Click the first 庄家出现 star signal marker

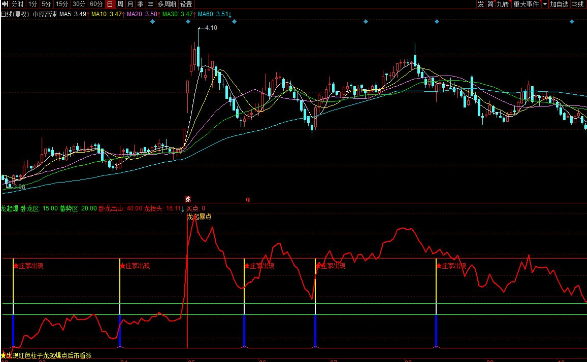click(28, 266)
